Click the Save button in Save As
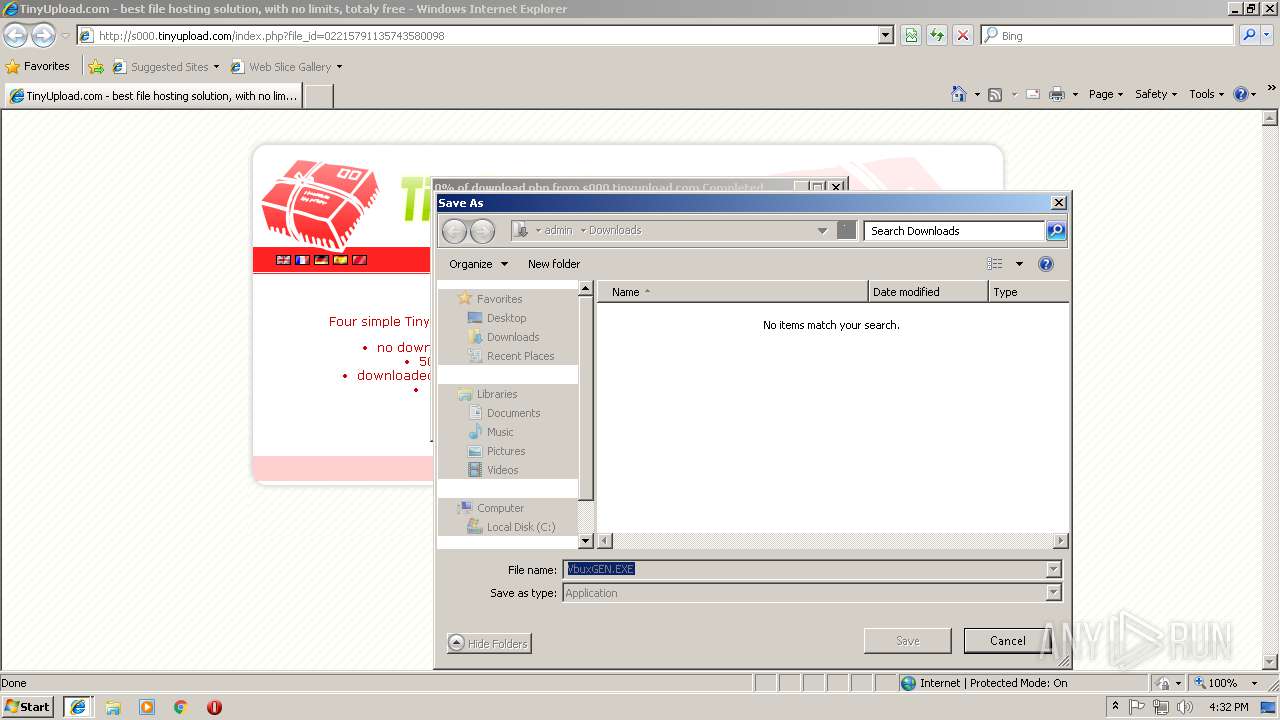 coord(907,641)
